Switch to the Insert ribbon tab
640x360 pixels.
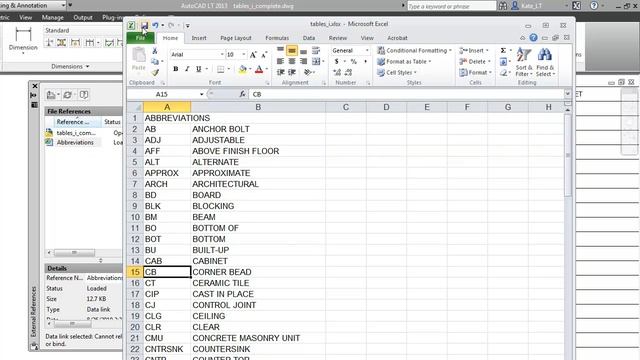pyautogui.click(x=199, y=38)
